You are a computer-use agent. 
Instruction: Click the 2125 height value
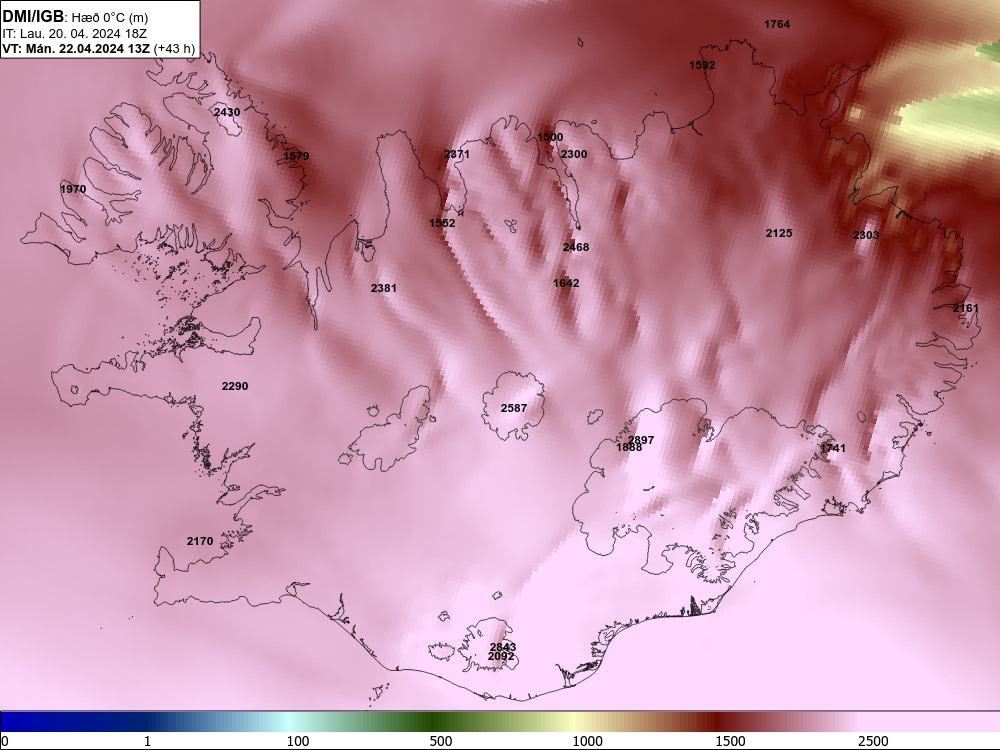click(x=779, y=233)
